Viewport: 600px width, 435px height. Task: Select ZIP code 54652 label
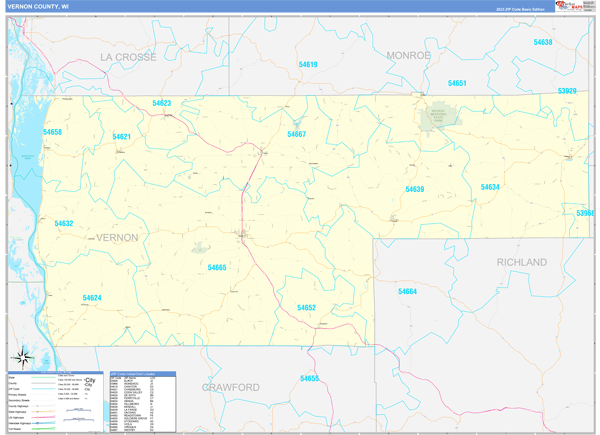point(307,308)
